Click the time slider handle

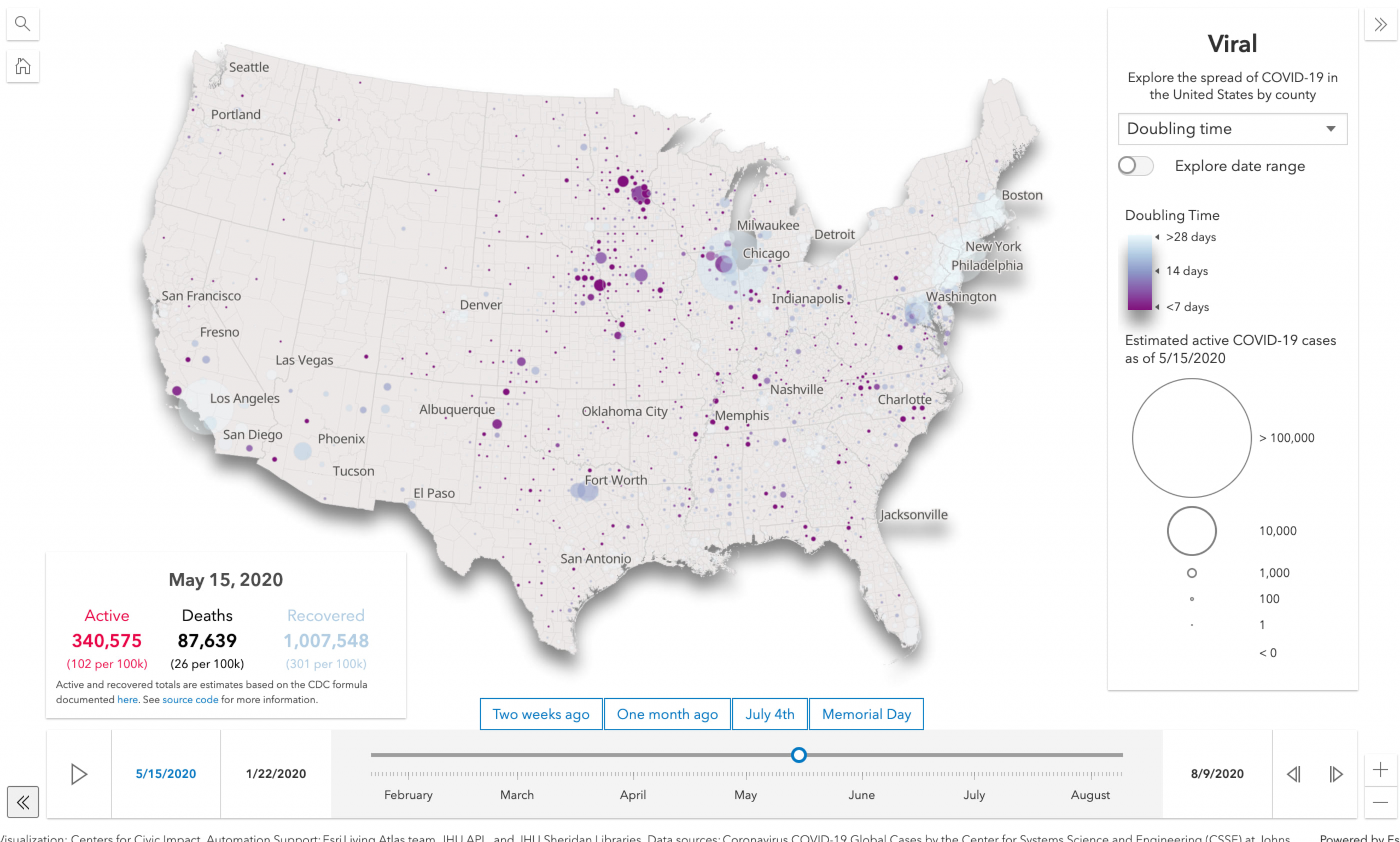[798, 755]
